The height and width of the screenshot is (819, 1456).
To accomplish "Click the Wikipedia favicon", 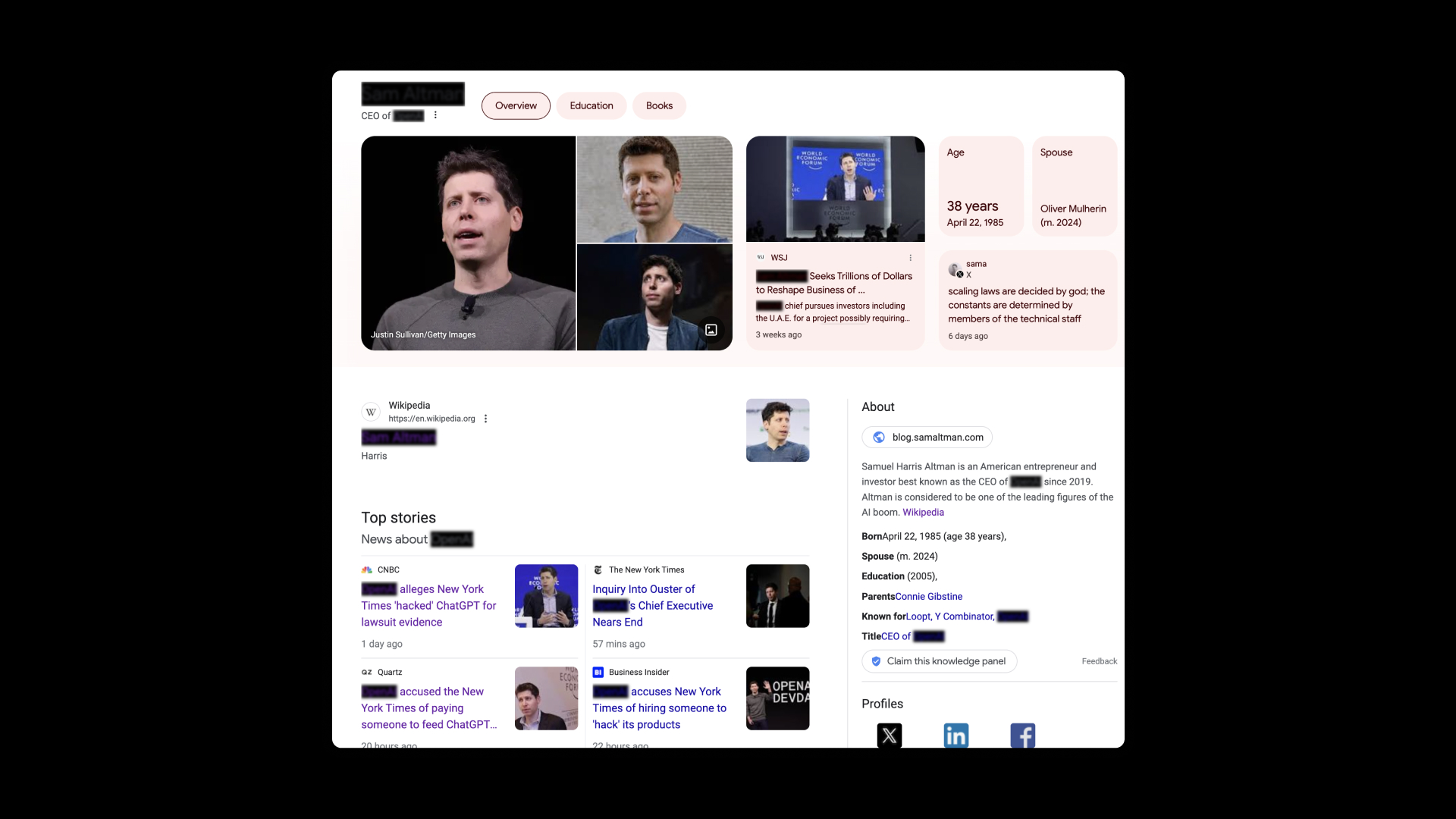I will [x=371, y=412].
